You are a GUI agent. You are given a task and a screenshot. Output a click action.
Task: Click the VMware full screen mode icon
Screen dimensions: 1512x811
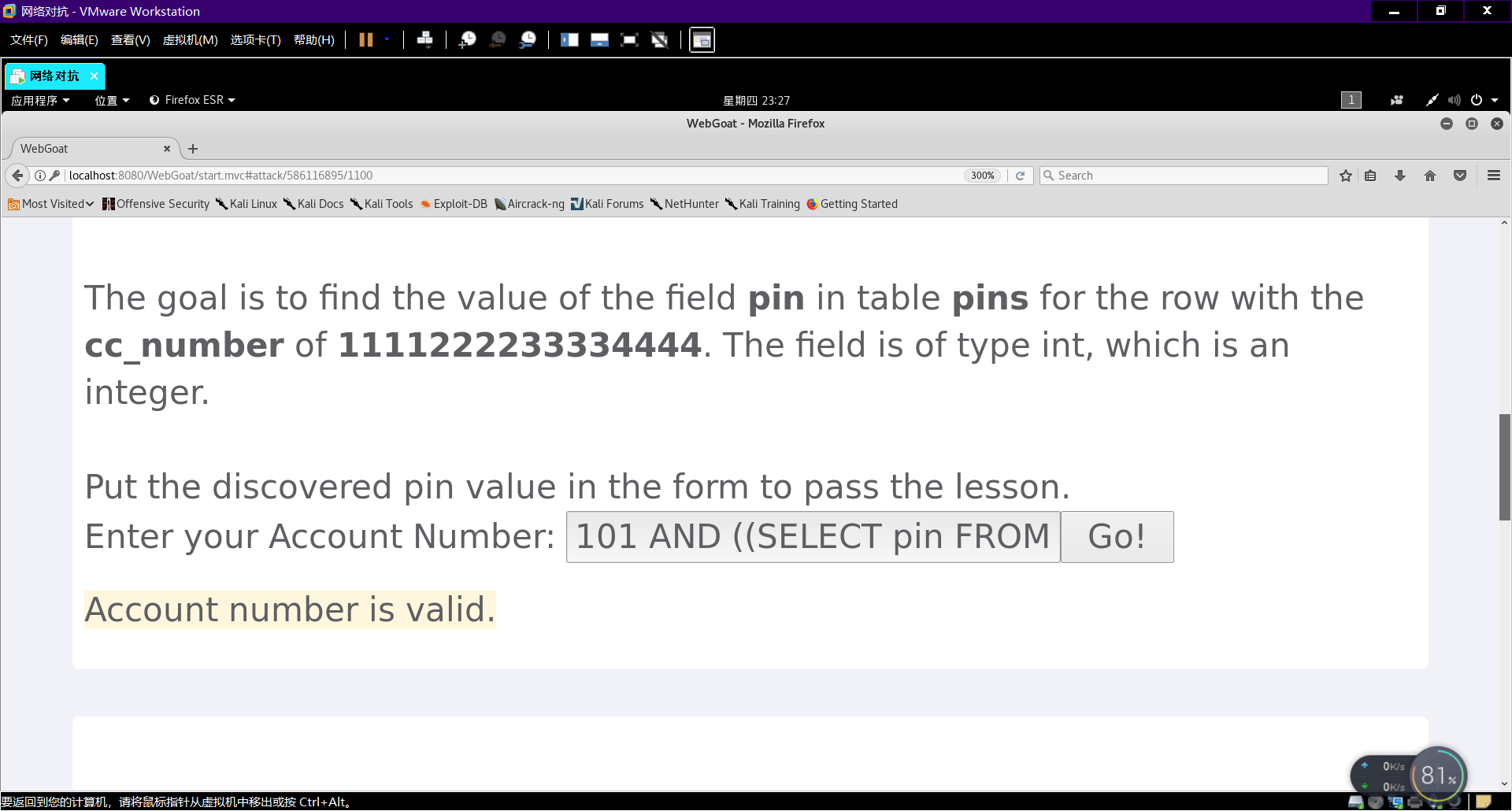pyautogui.click(x=629, y=39)
